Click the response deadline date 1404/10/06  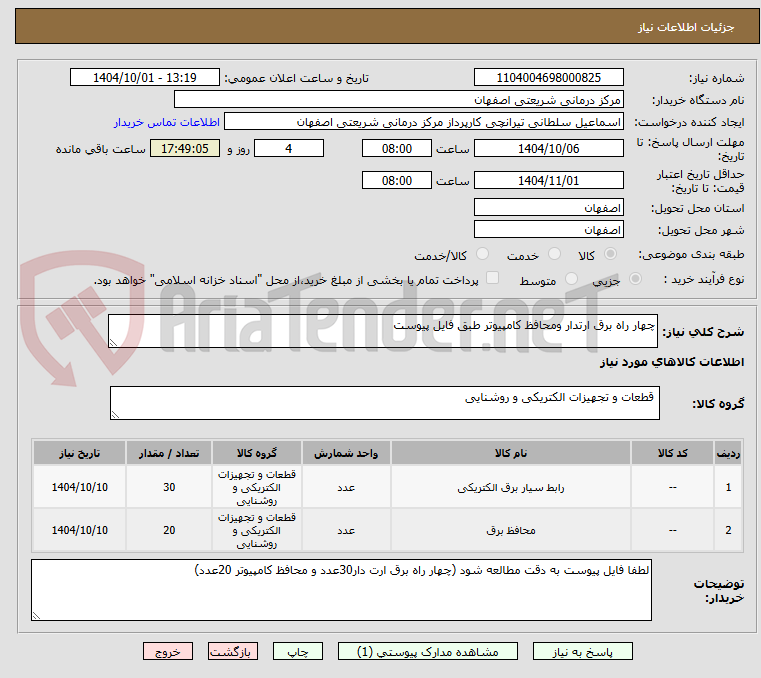tap(548, 149)
